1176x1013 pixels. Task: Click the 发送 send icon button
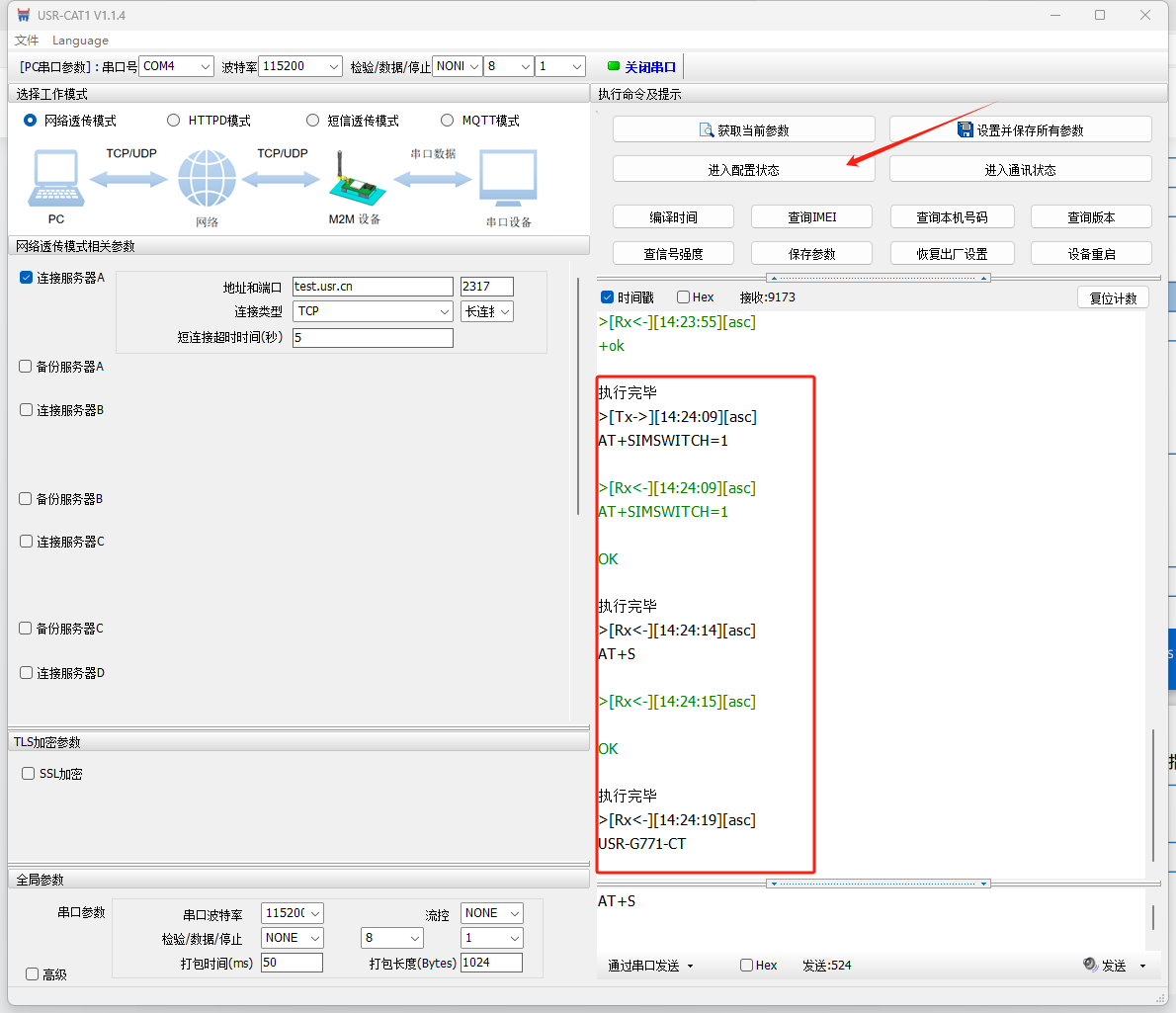[1091, 965]
